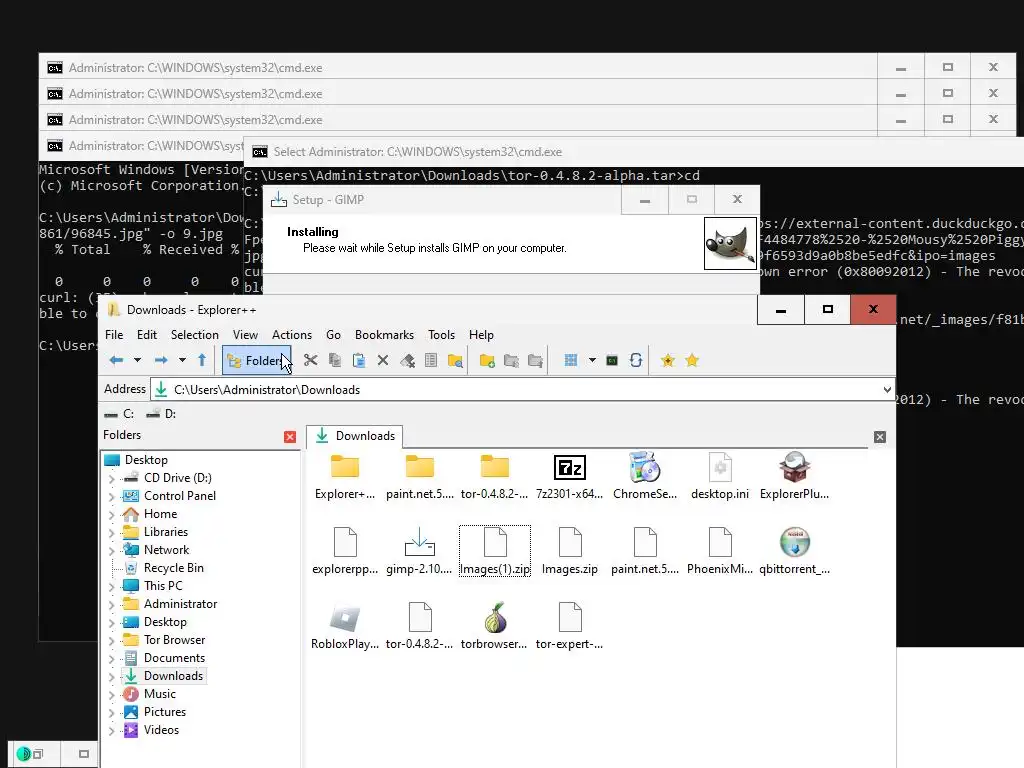Click the Views grid icon
Screen dimensions: 1024x768
571,360
